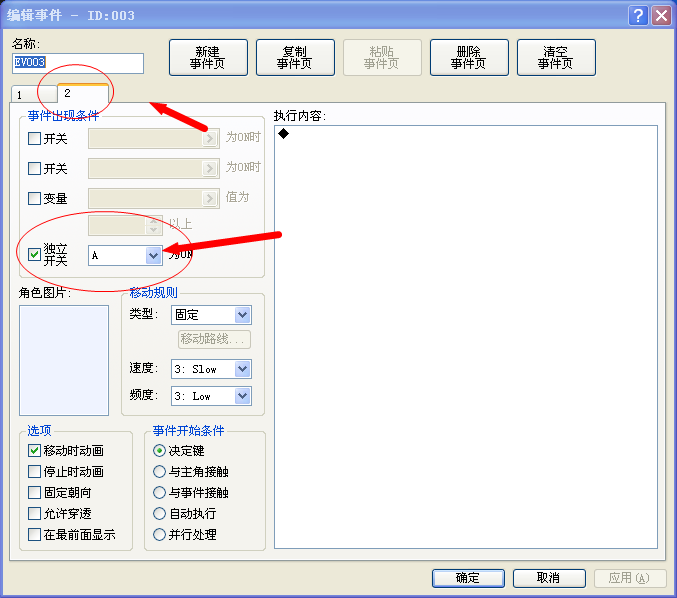Select 与事件接触 trigger radio button
This screenshot has height=598, width=677.
(159, 492)
